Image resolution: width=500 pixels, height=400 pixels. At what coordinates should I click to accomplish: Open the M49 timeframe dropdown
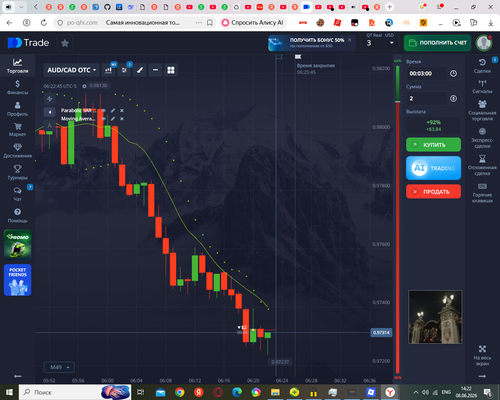click(x=59, y=367)
